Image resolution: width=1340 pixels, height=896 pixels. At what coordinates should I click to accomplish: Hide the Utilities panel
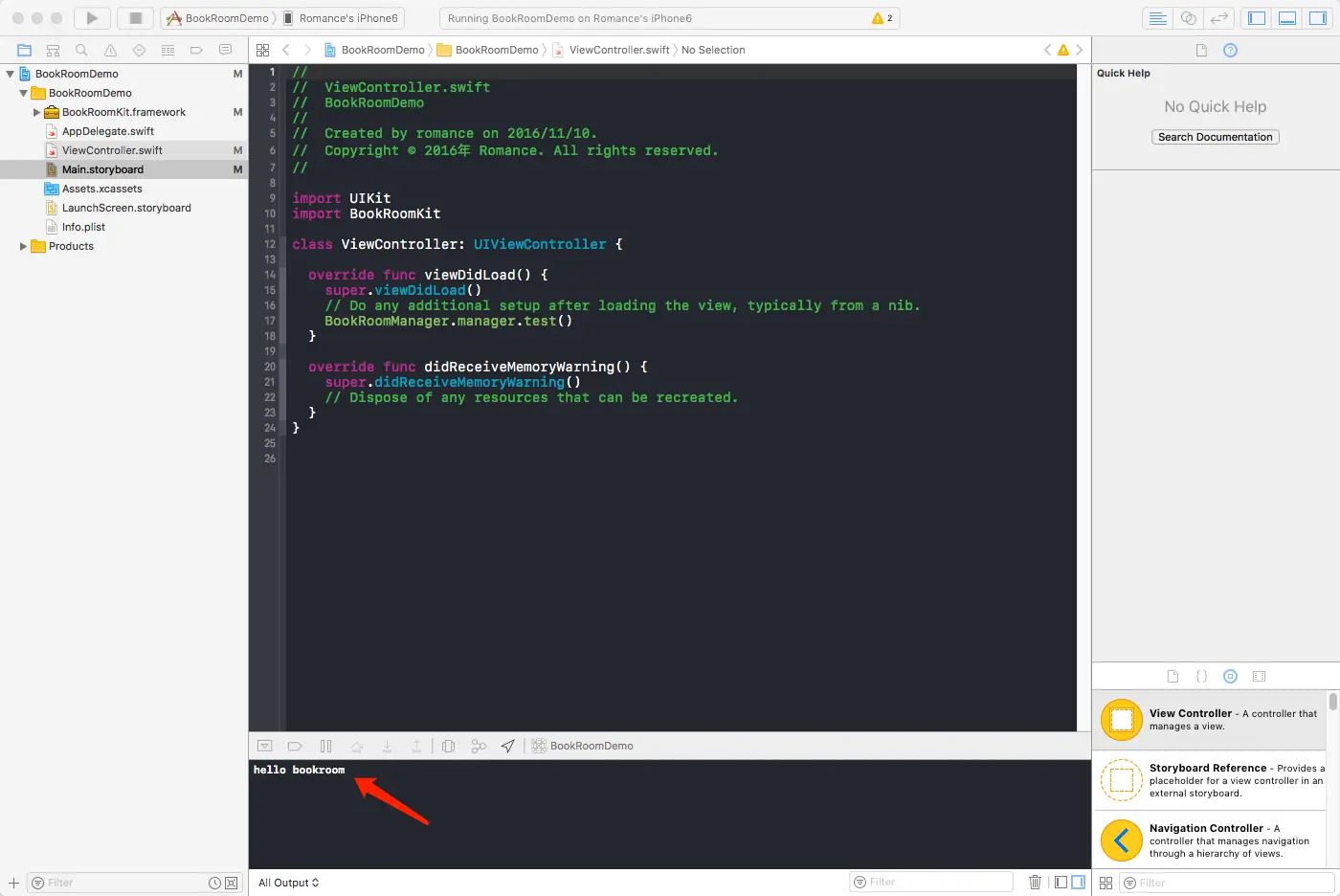(1318, 18)
